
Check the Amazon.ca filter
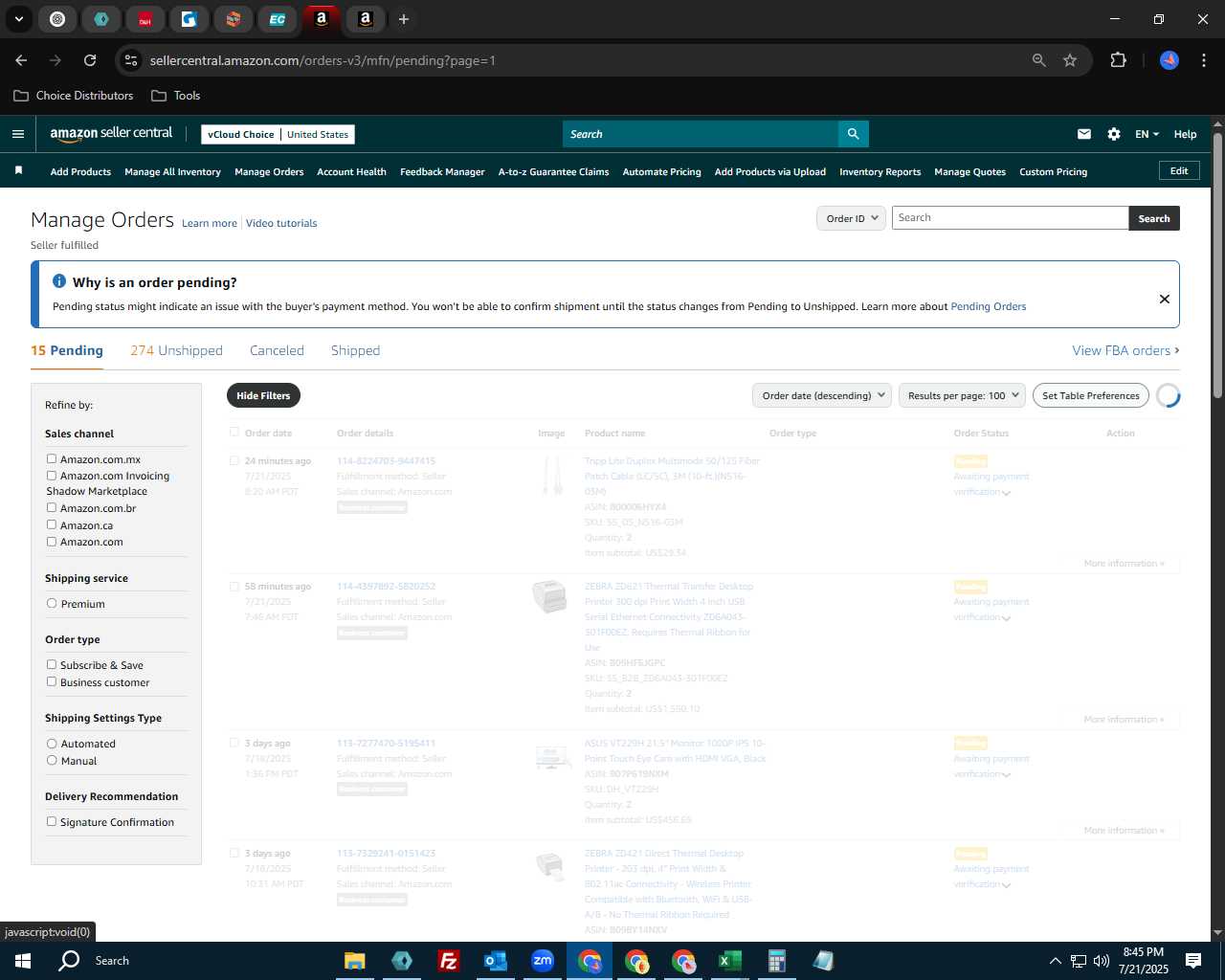[52, 524]
